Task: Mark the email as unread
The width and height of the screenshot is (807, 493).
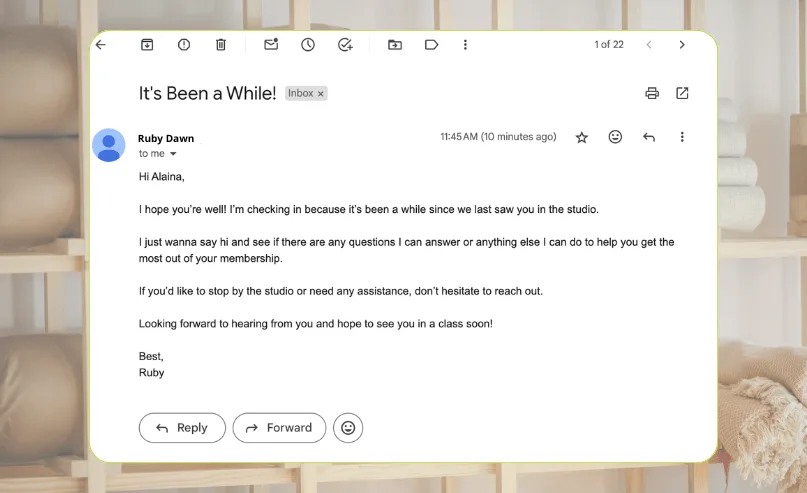Action: [271, 44]
